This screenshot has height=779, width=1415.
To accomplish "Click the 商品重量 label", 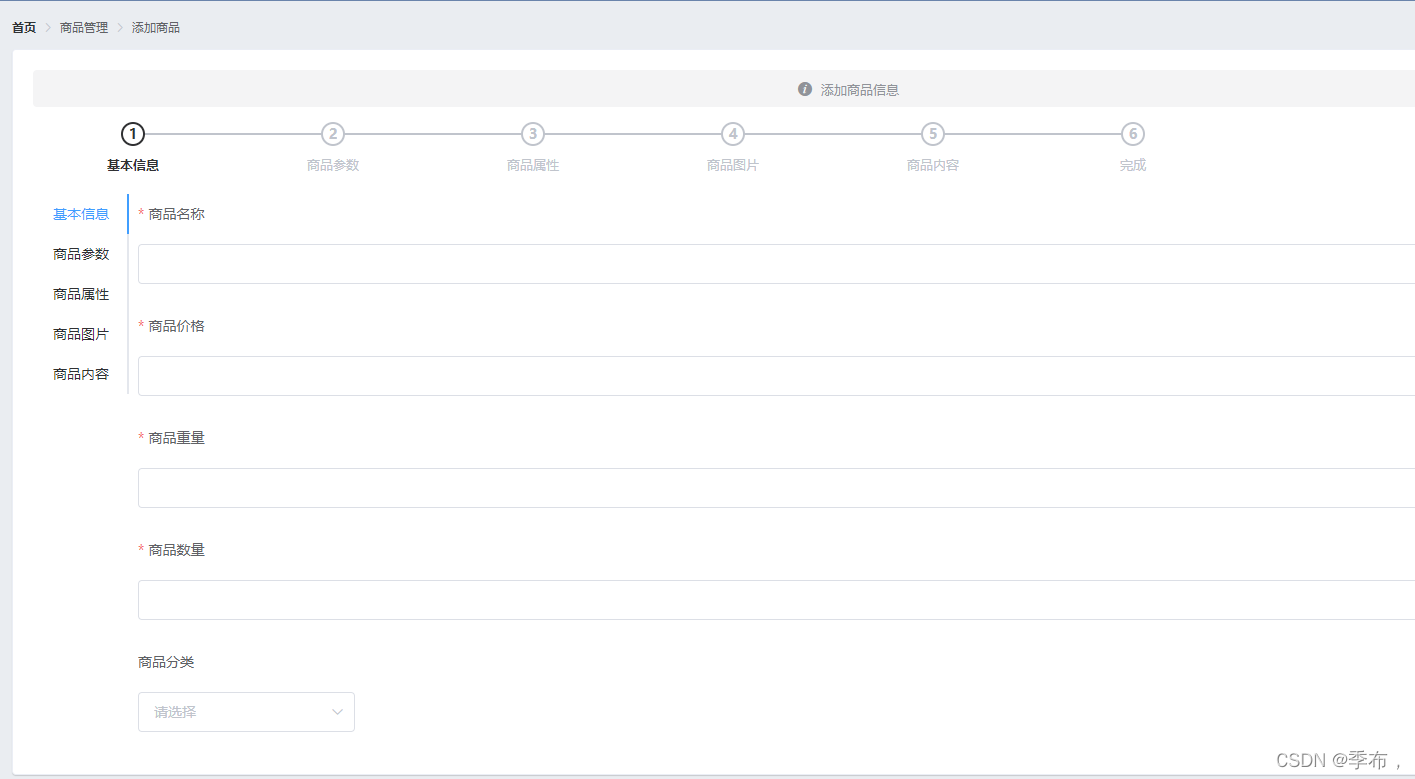I will click(177, 438).
